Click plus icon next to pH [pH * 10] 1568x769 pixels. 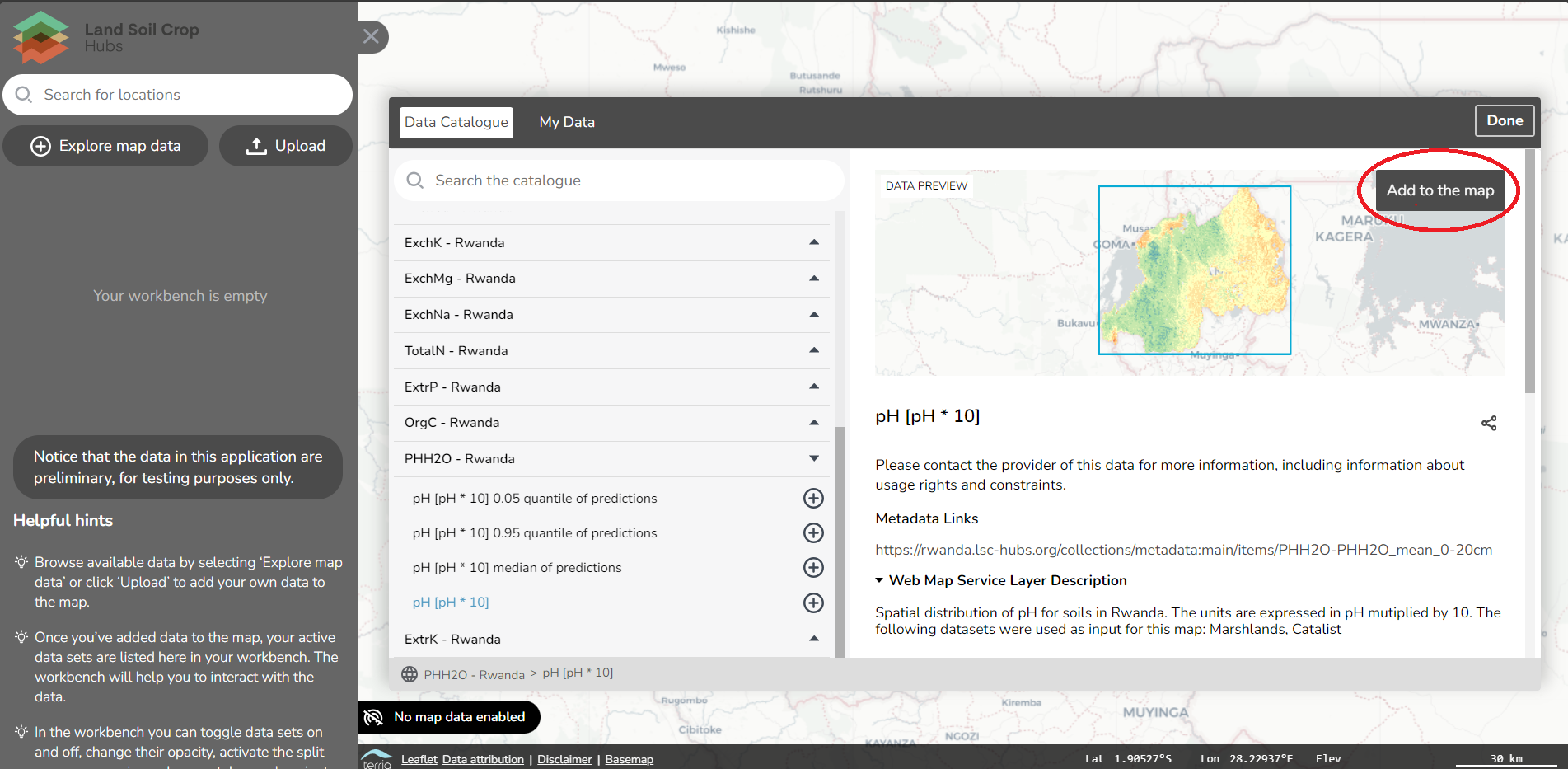coord(812,603)
